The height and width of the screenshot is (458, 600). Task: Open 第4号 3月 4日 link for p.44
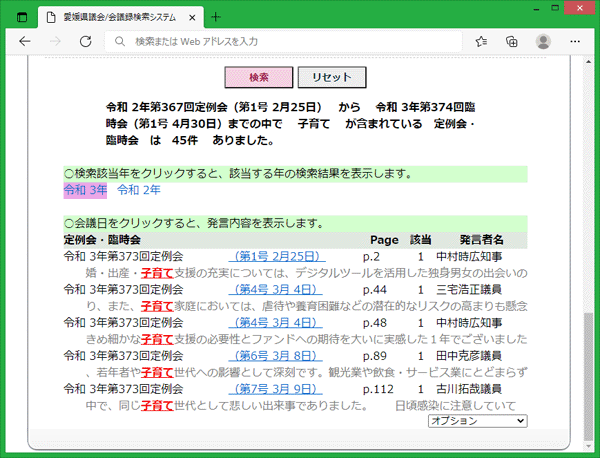click(x=276, y=290)
